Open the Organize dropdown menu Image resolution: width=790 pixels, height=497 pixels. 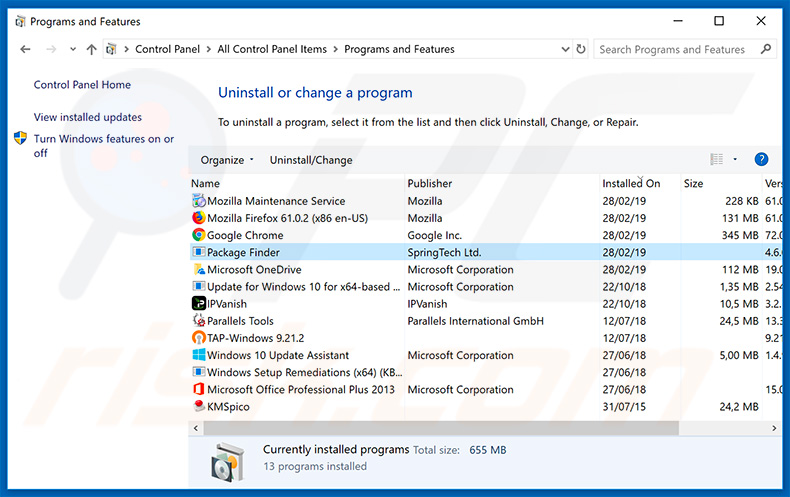(227, 160)
